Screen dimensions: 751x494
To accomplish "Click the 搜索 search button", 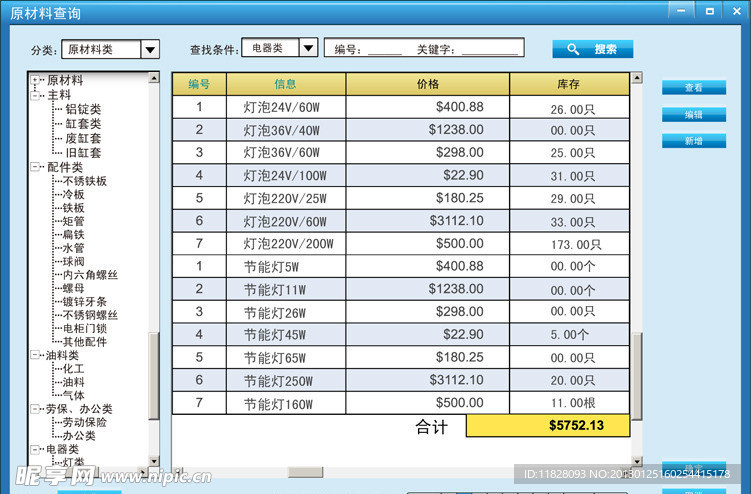I will tap(592, 49).
